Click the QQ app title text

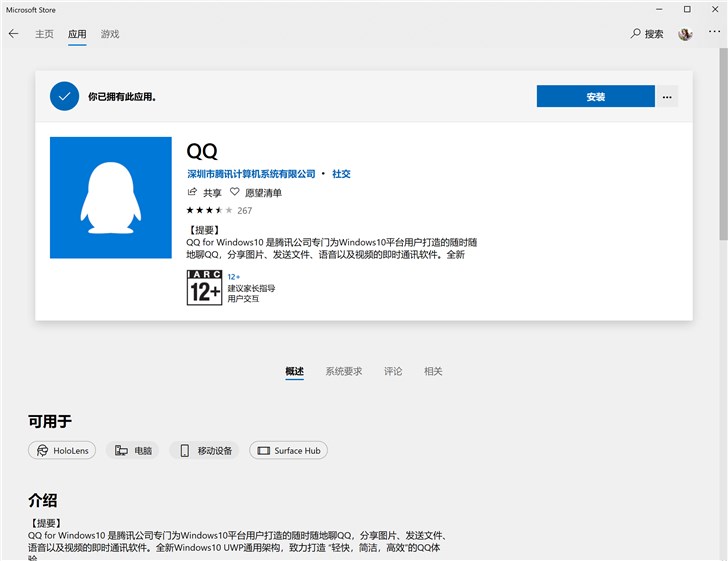click(202, 151)
